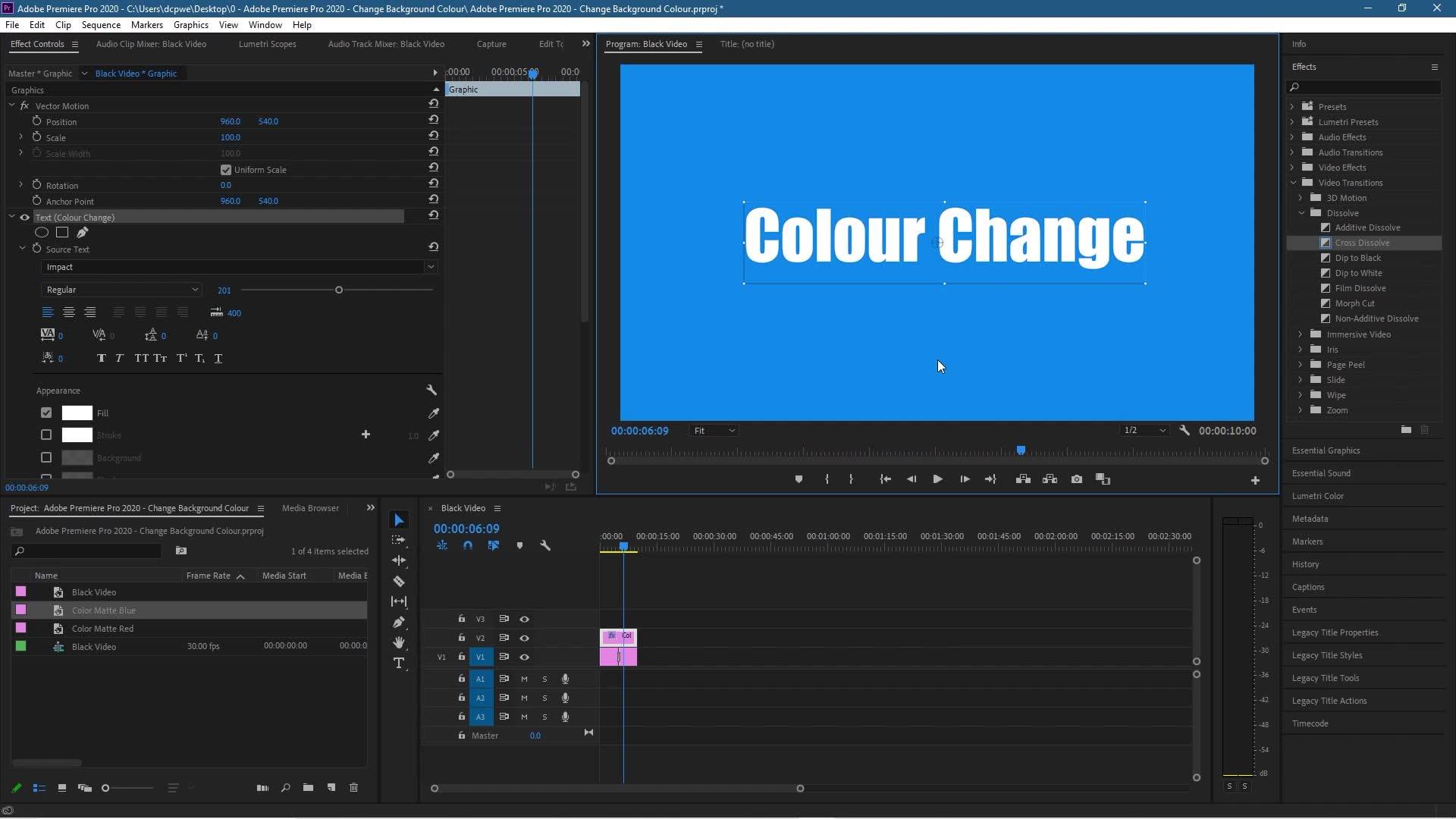The width and height of the screenshot is (1456, 819).
Task: Switch Project panel to List View
Action: point(39,788)
